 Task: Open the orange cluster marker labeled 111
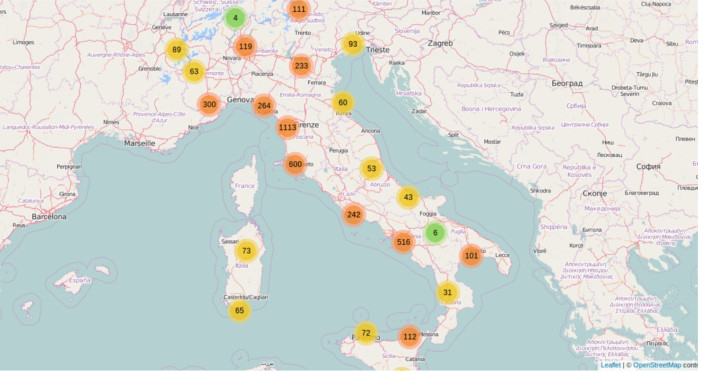click(299, 9)
